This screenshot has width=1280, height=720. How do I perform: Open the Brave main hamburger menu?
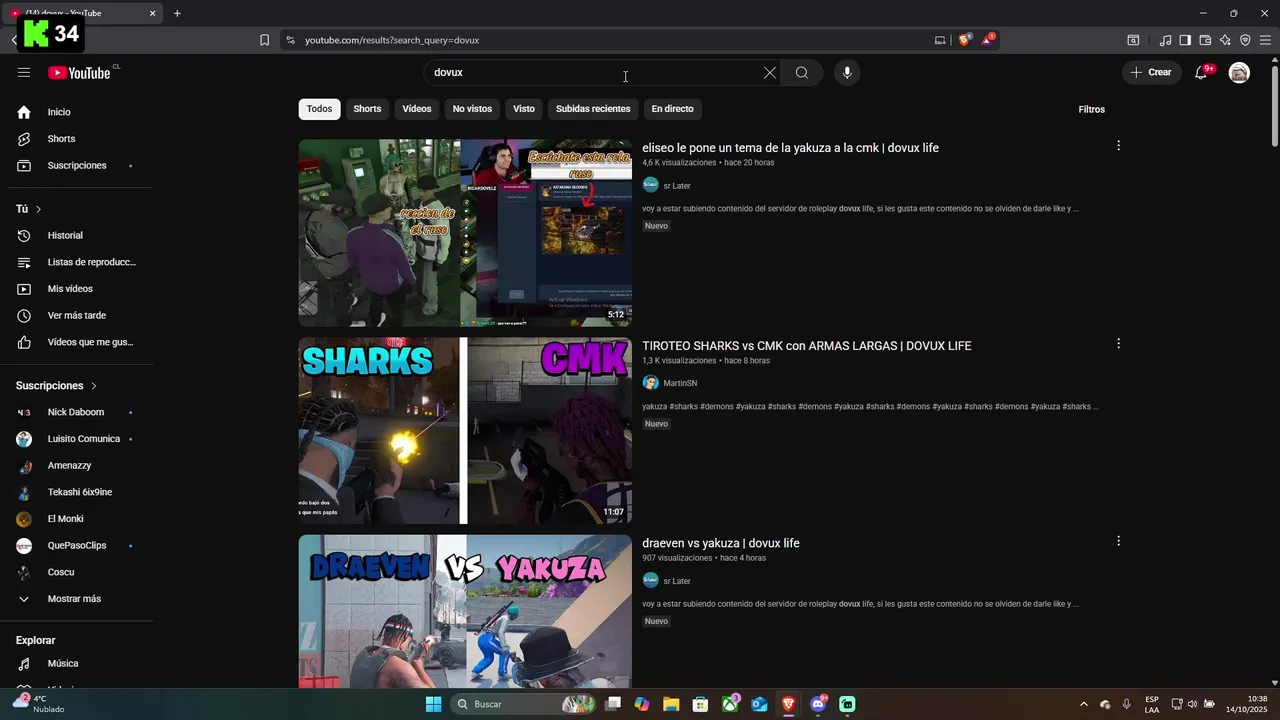coord(1265,40)
